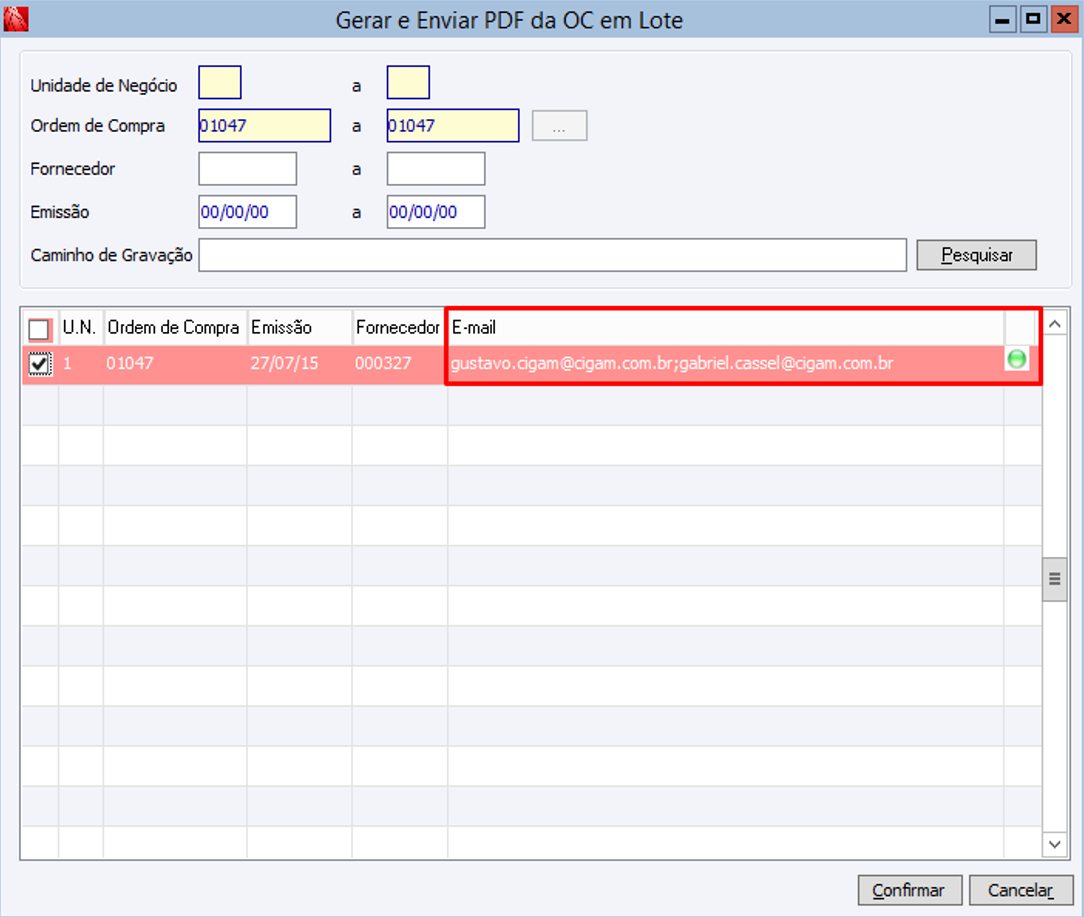Click the U.N. column header
This screenshot has height=917, width=1084.
[x=80, y=327]
